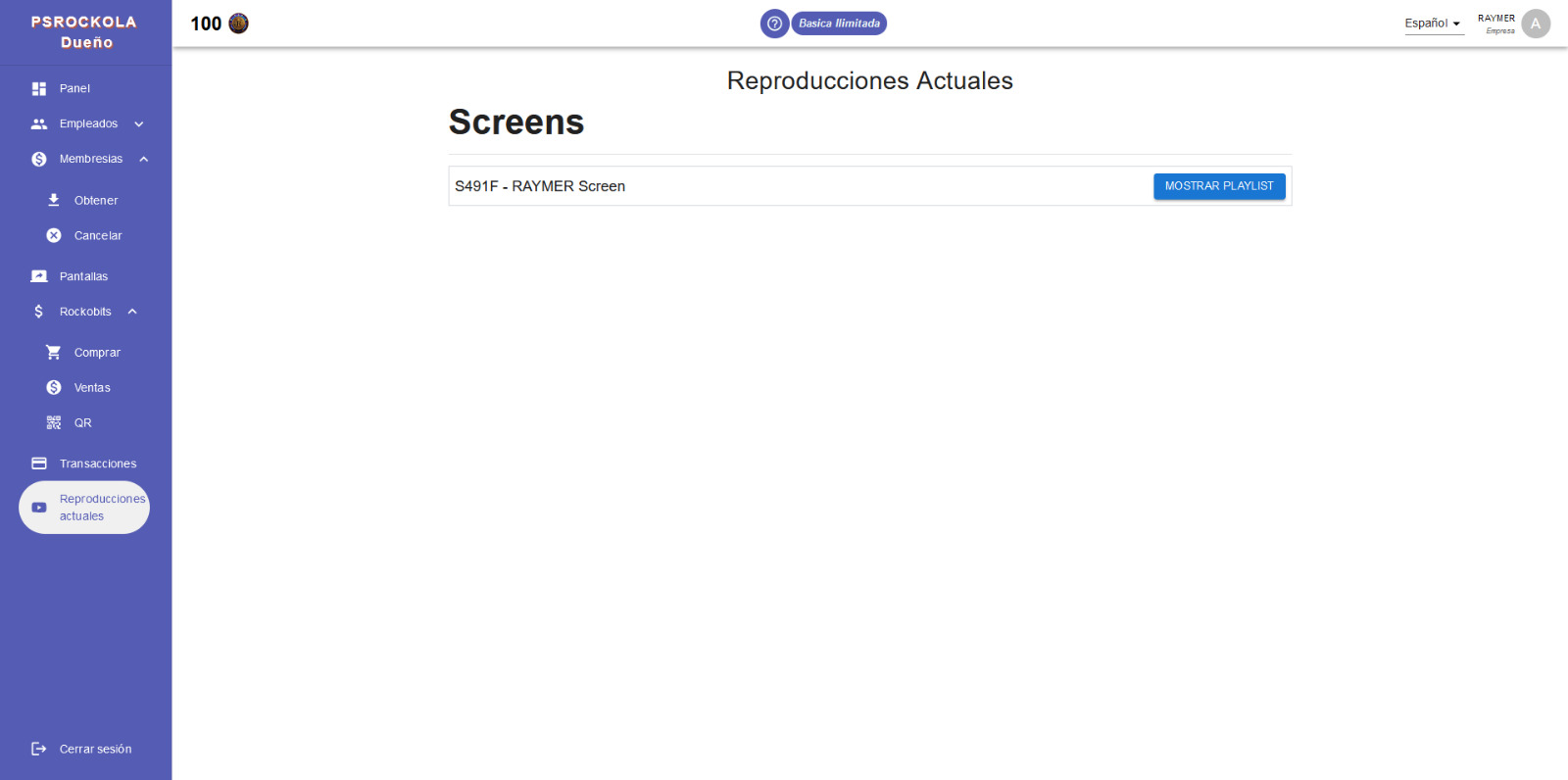1568x780 pixels.
Task: Click the Reproducciones Actuales heading
Action: point(870,80)
